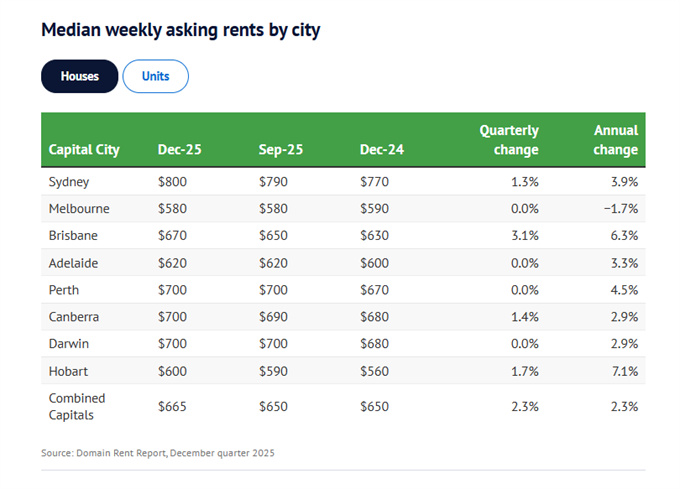Screen dimensions: 680x489
Task: Click the Domain Rent Report source text
Action: click(157, 453)
